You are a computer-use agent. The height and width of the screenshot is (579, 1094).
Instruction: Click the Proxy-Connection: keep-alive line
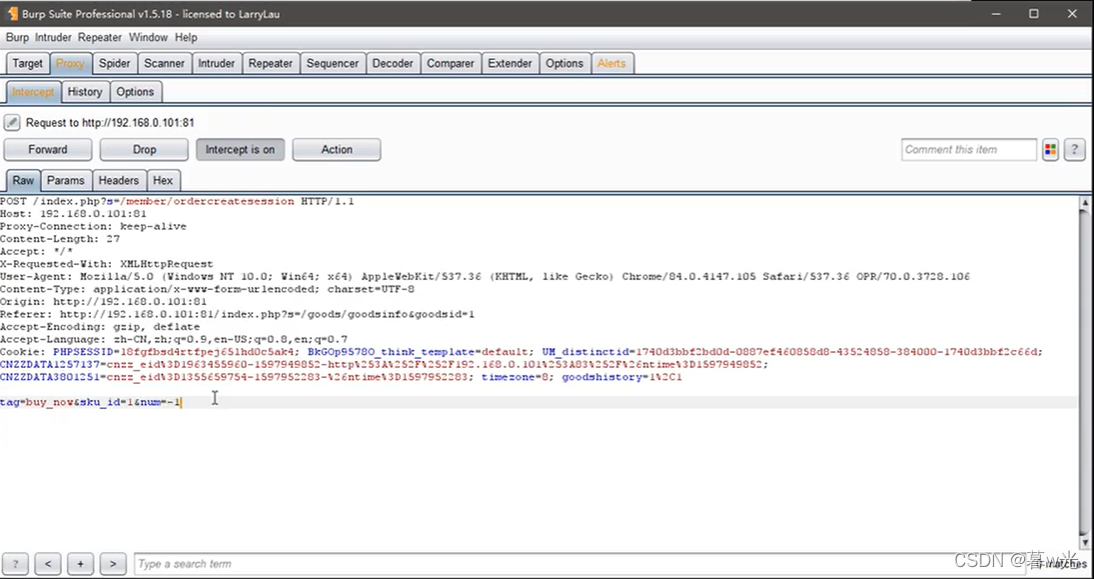coord(93,226)
